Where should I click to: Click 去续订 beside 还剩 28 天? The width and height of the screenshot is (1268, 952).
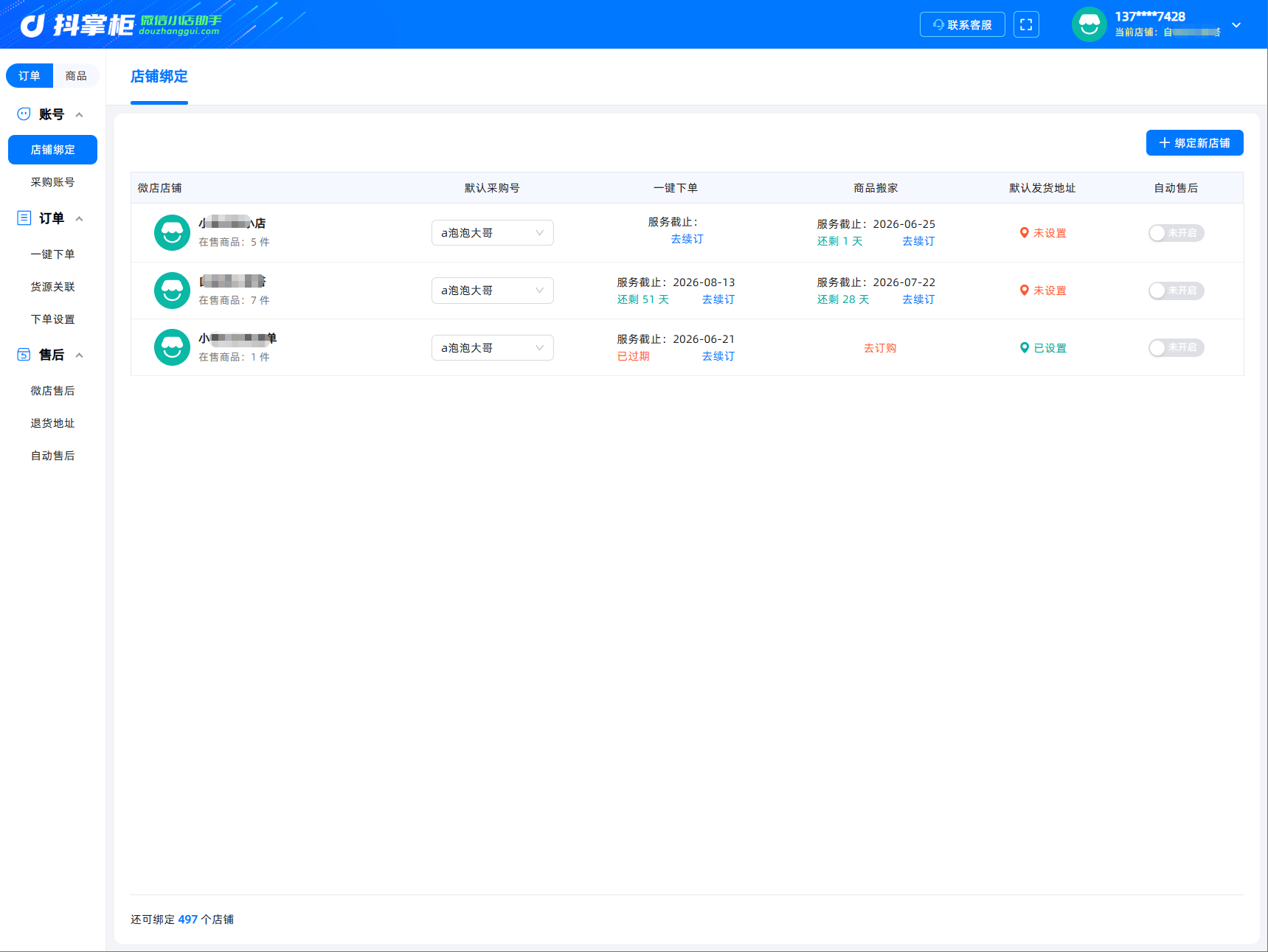pos(918,299)
